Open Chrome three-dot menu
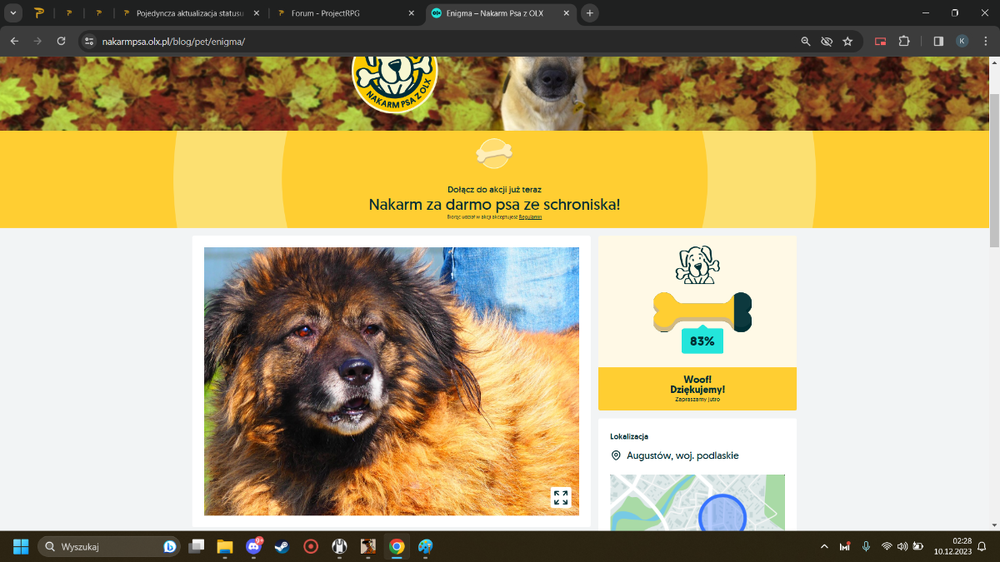Screen dimensions: 1000x562 pos(985,41)
